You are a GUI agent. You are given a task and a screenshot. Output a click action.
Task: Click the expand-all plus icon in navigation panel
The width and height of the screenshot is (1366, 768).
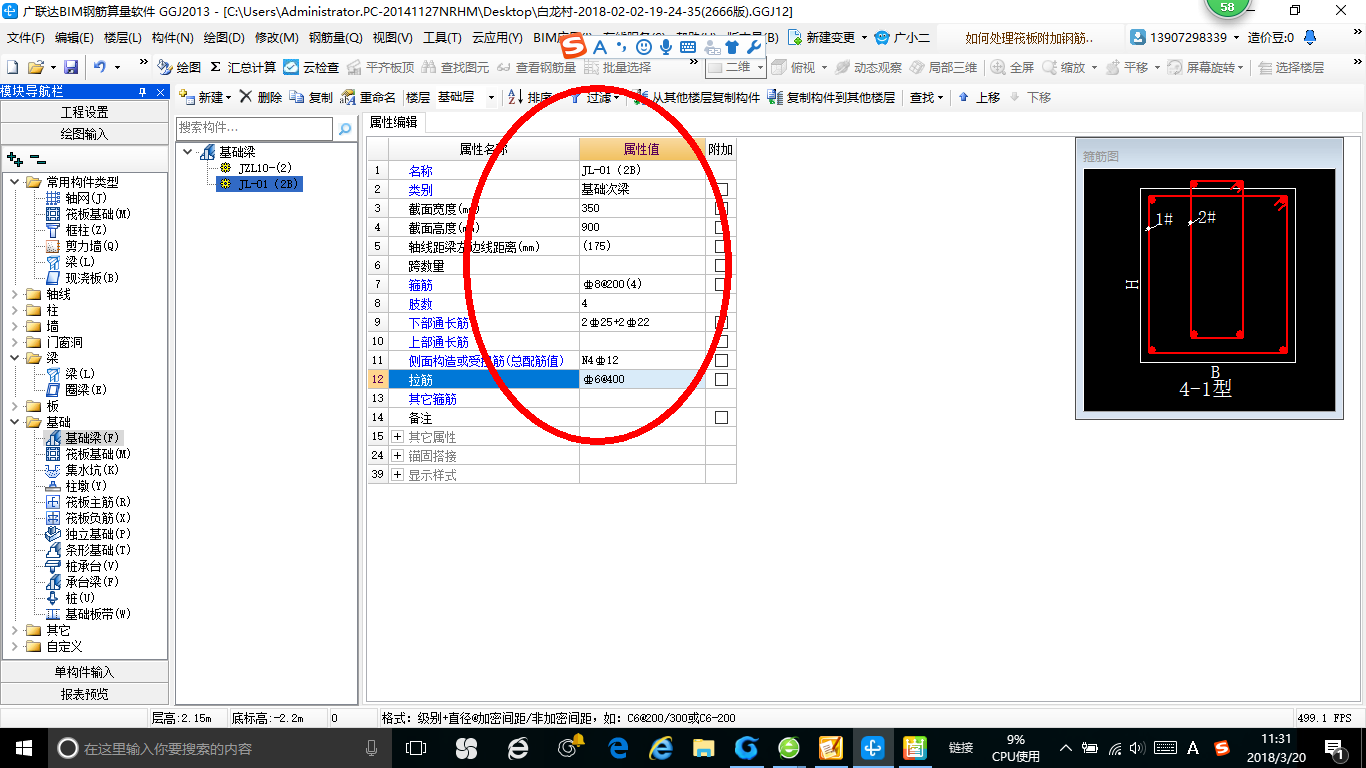[x=14, y=158]
